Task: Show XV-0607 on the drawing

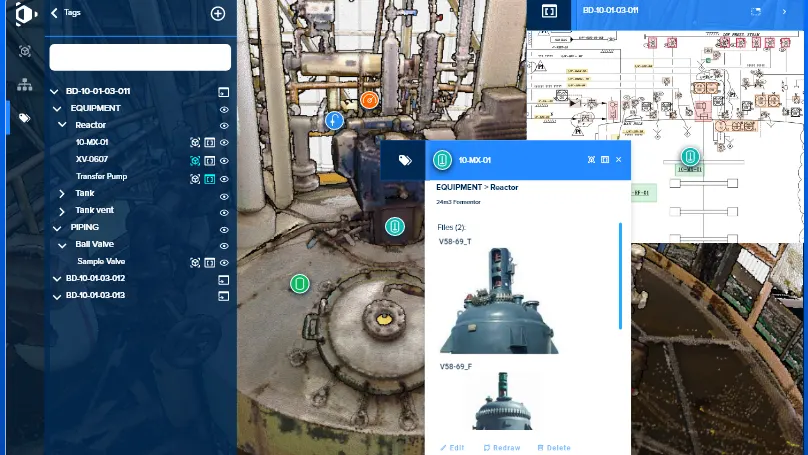Action: click(x=210, y=161)
